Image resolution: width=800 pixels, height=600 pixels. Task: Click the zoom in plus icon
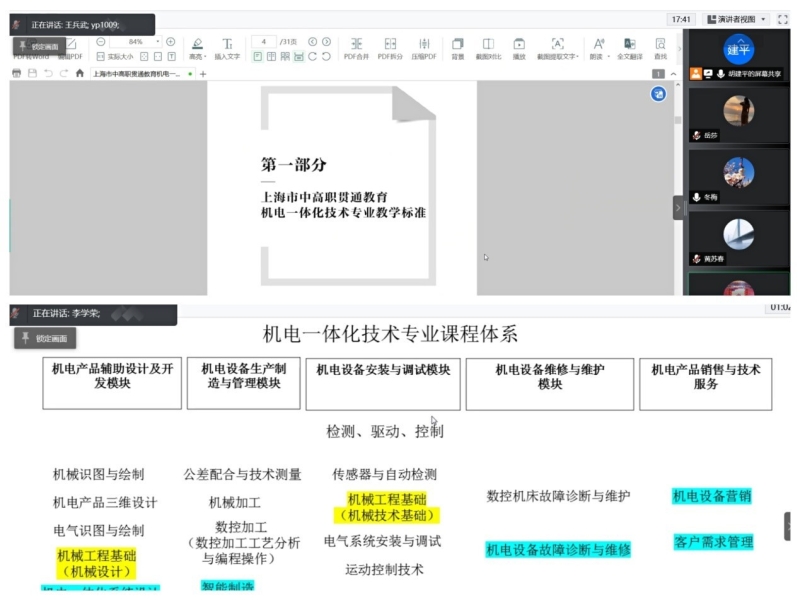click(170, 42)
